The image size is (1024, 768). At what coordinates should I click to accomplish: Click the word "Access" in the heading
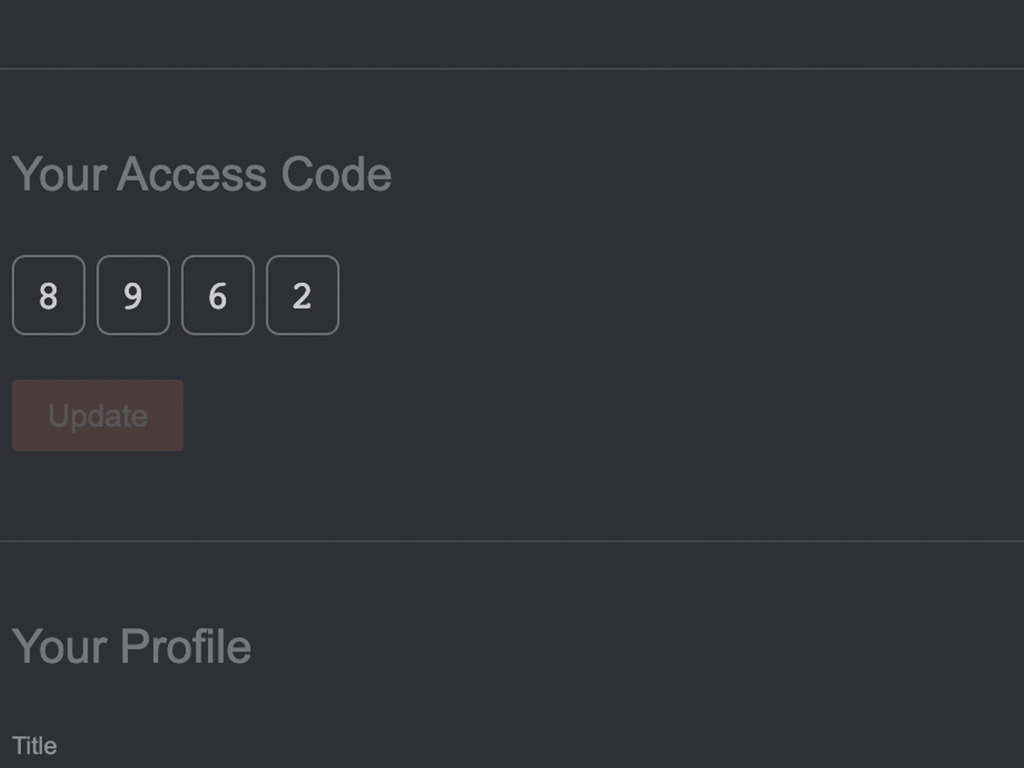pyautogui.click(x=192, y=174)
